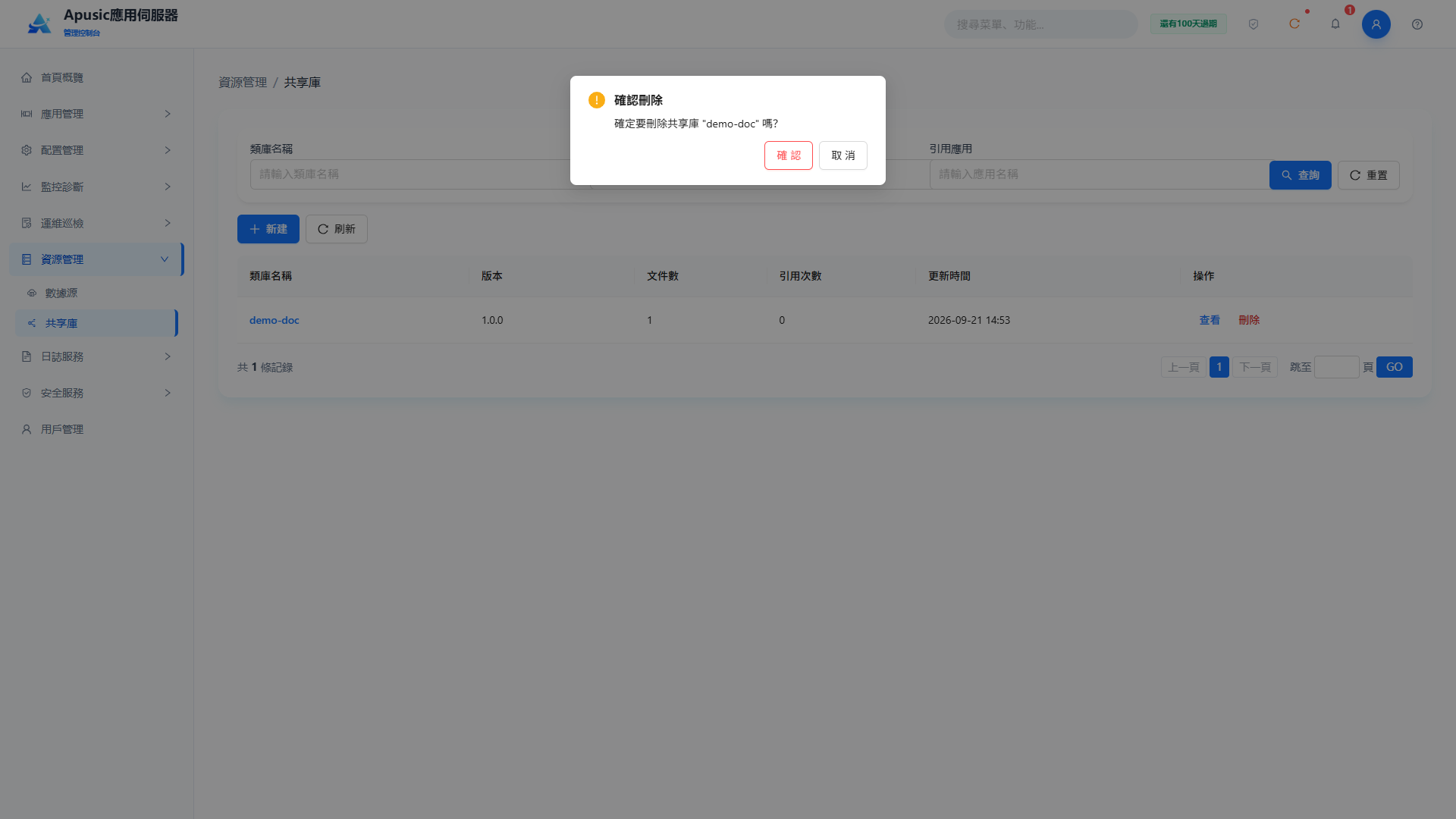The height and width of the screenshot is (819, 1456).
Task: Click the chart icon beside 監控診斷
Action: coord(27,187)
